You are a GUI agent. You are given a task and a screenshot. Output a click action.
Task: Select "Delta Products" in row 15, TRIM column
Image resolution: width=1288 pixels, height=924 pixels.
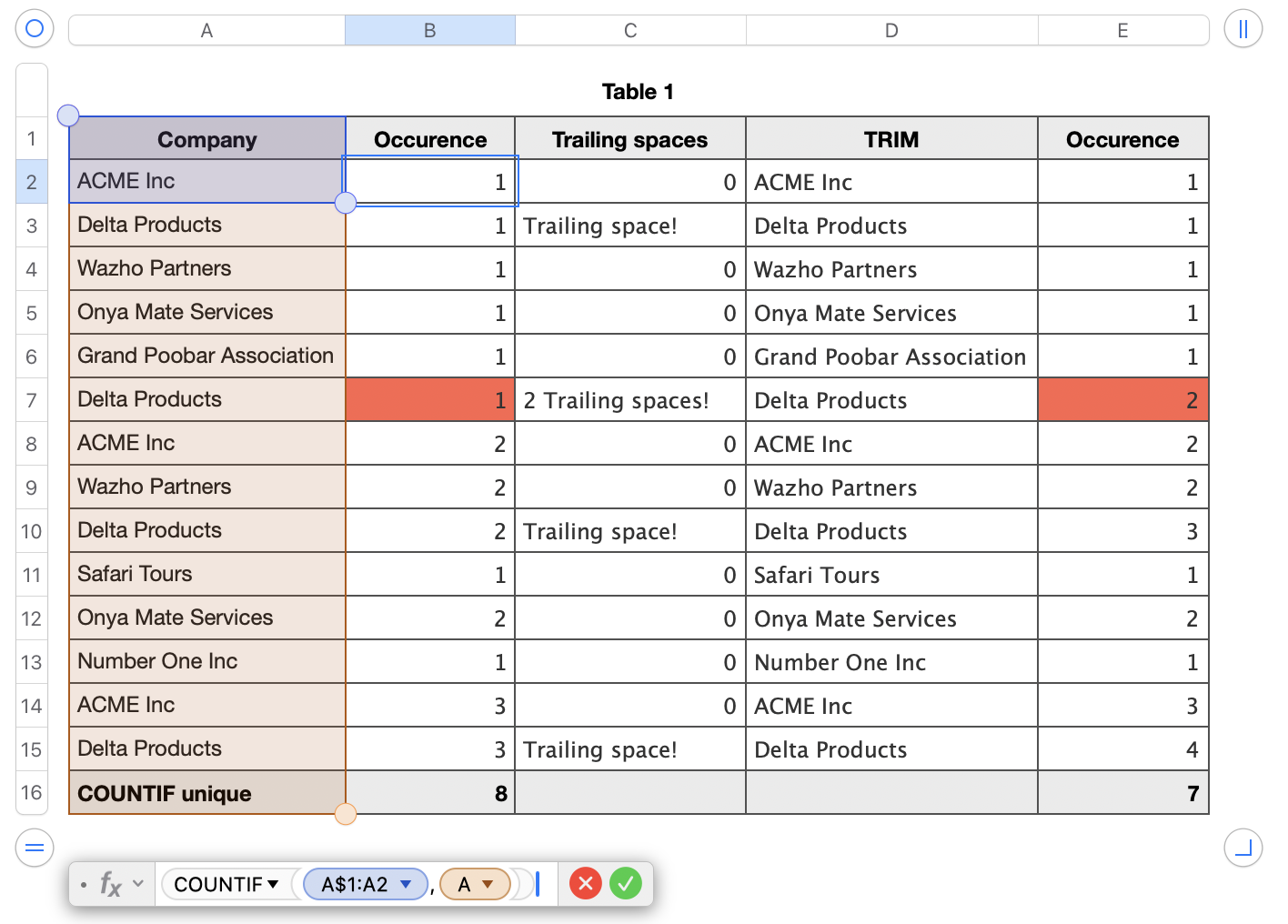point(891,748)
